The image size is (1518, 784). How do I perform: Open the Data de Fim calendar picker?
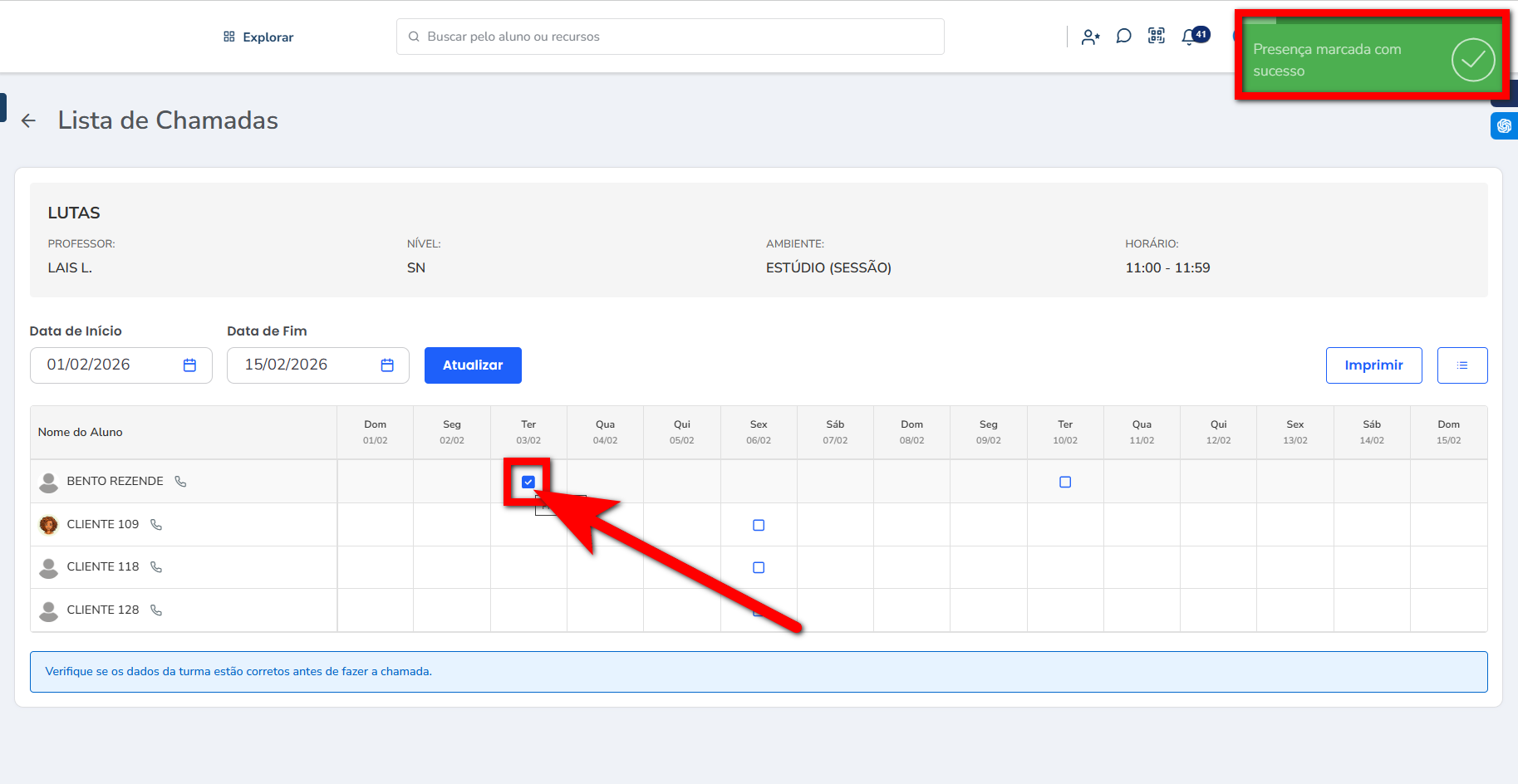(x=387, y=365)
